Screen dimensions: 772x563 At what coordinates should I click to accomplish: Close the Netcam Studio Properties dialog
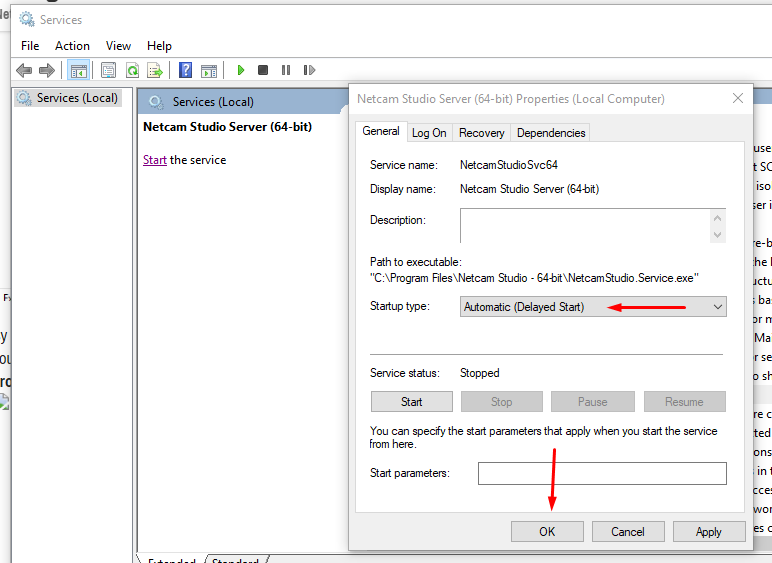[x=738, y=98]
